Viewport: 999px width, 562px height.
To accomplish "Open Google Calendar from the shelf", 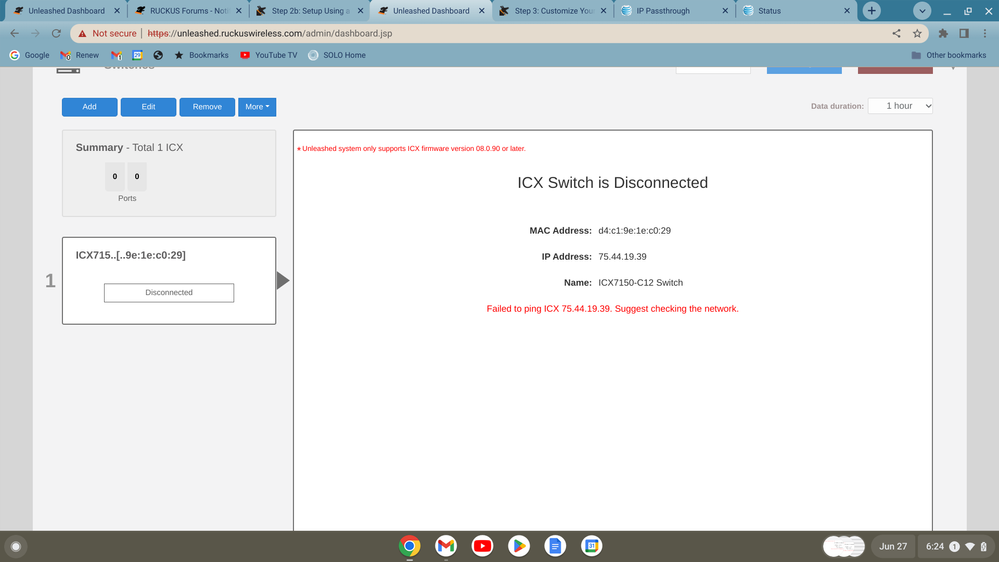I will (x=591, y=546).
